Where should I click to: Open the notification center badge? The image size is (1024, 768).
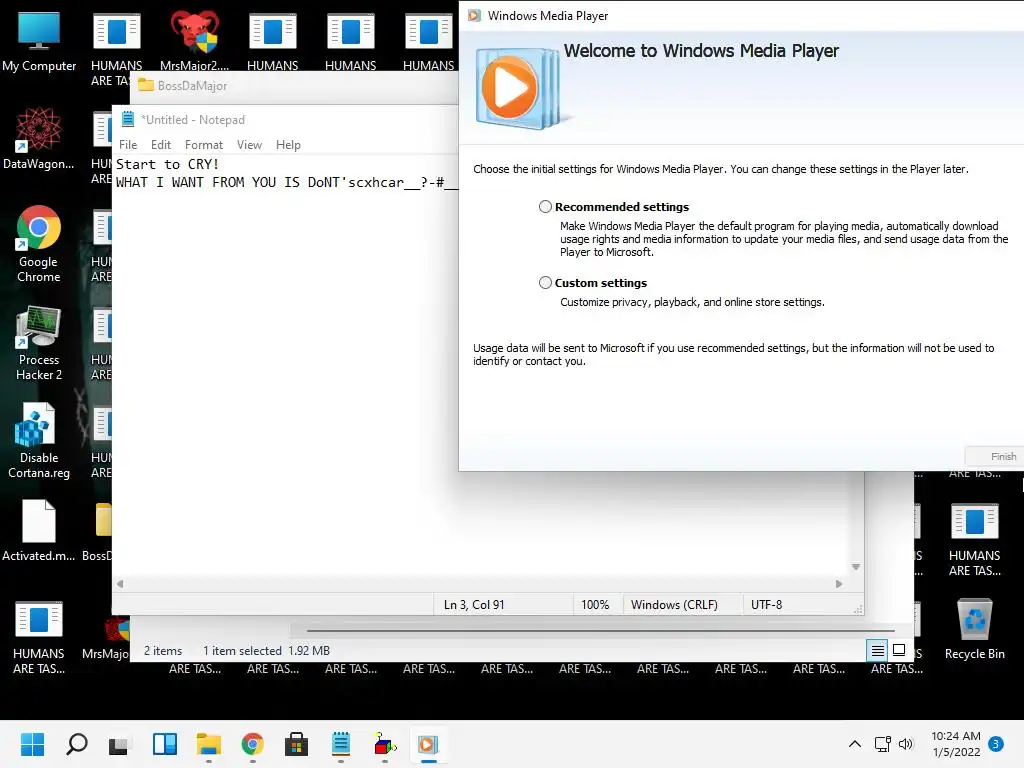(x=996, y=744)
